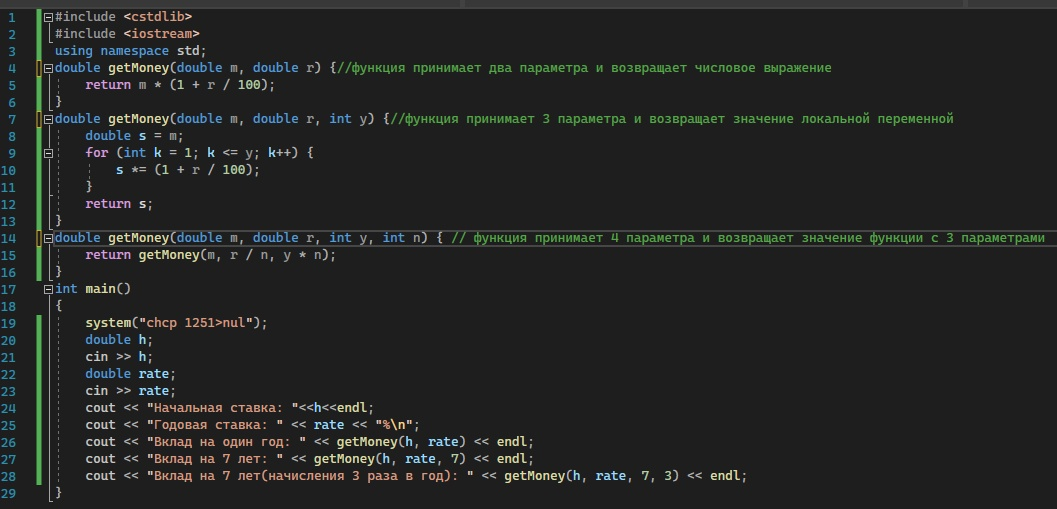Click 'int n' parameter on line 14
1057x509 pixels.
[403, 237]
